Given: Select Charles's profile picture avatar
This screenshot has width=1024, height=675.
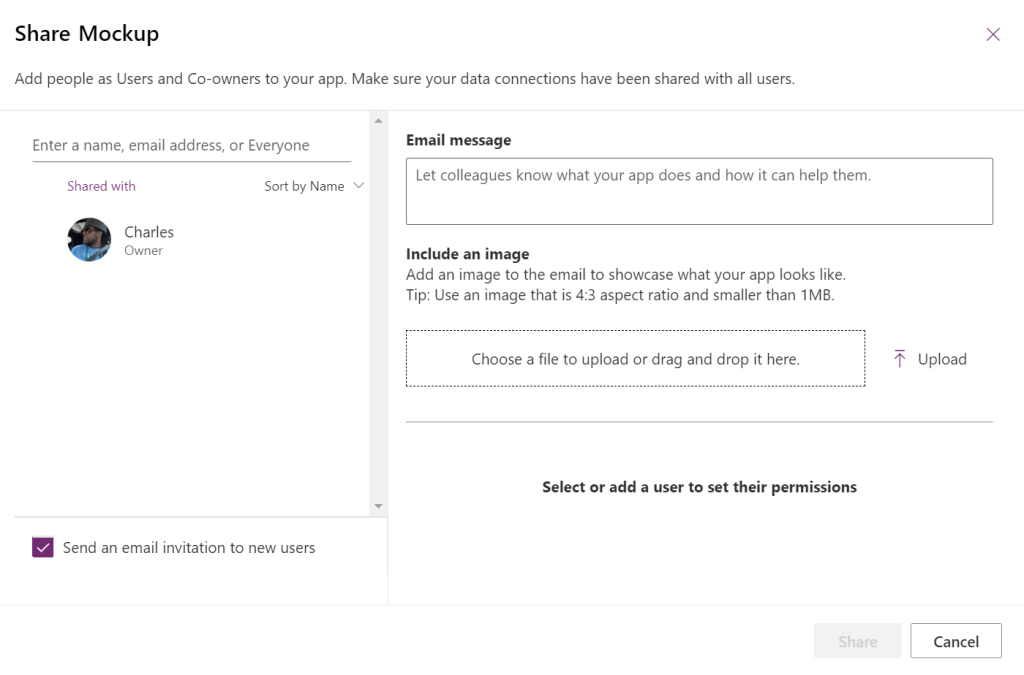Looking at the screenshot, I should 89,240.
